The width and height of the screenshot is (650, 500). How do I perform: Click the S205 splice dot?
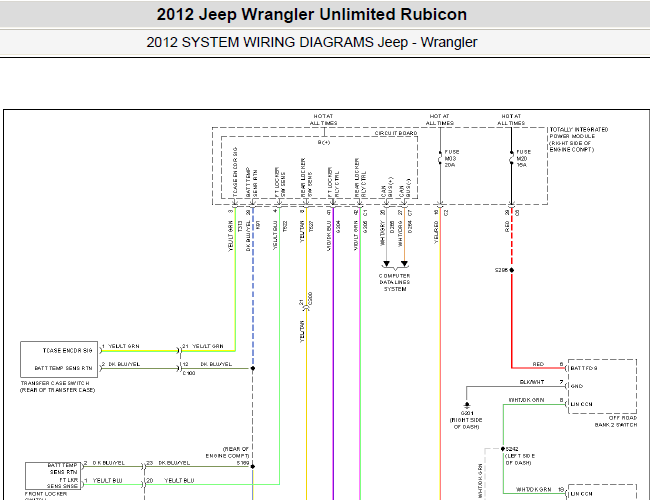pyautogui.click(x=512, y=270)
